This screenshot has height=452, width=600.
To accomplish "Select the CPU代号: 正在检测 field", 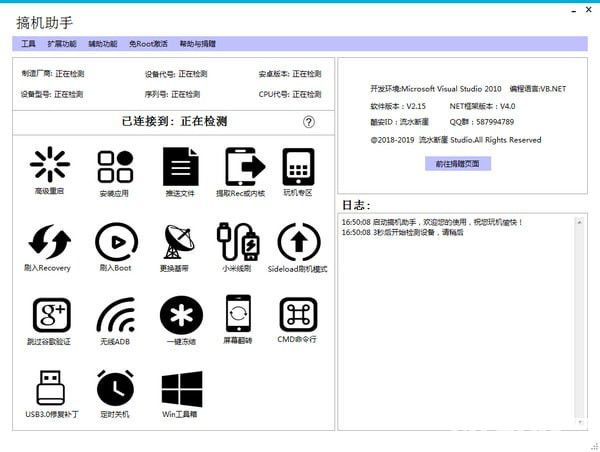I will 290,94.
